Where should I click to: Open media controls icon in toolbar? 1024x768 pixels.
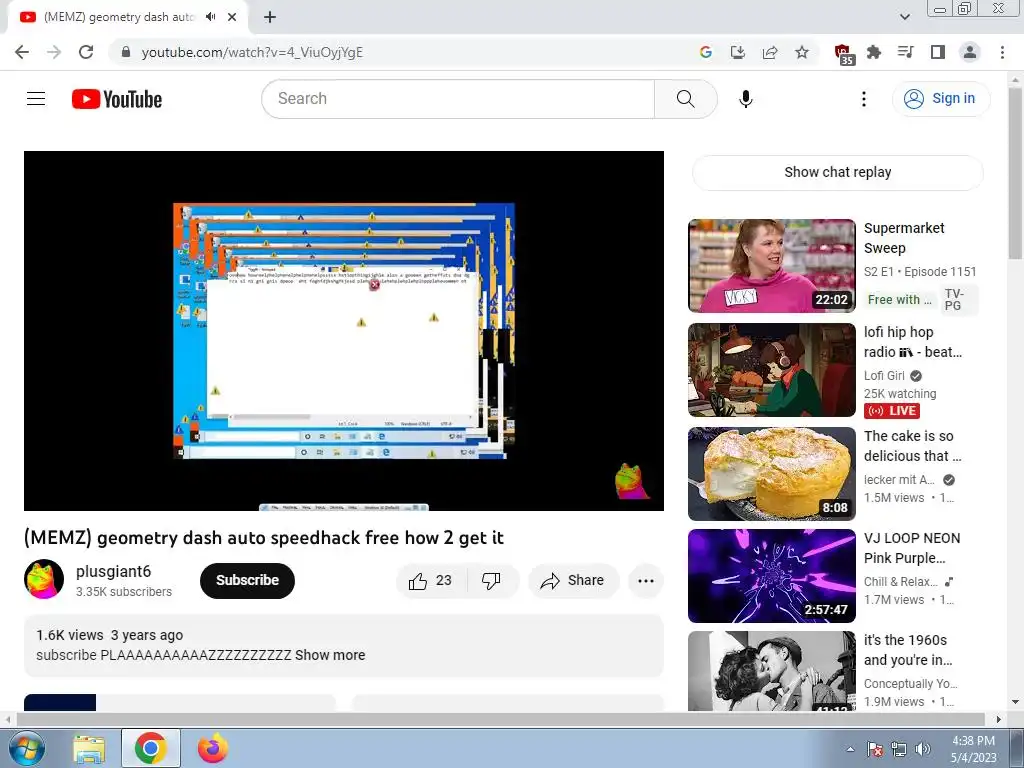906,52
